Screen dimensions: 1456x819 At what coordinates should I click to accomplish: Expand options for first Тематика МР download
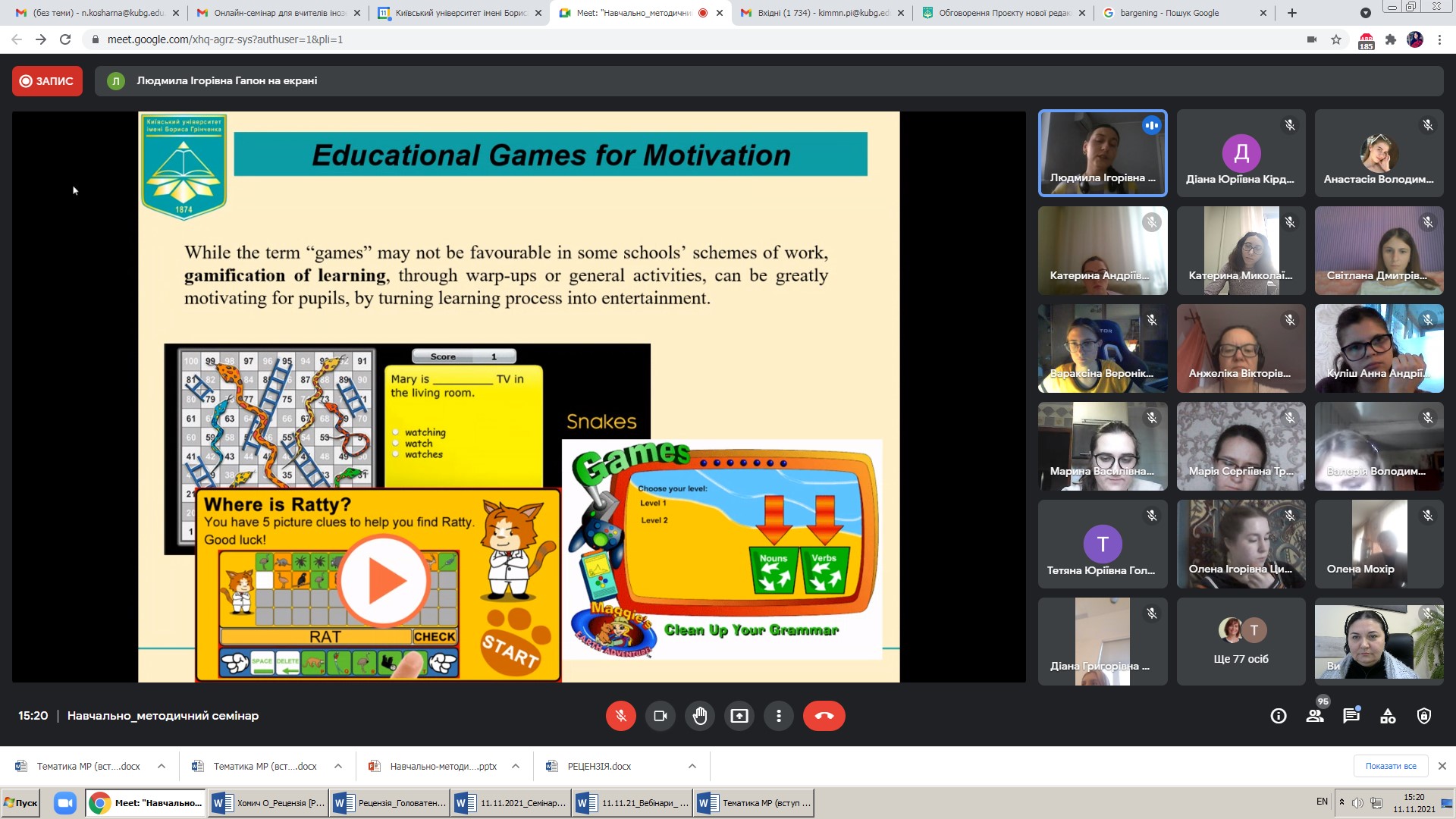coord(162,767)
